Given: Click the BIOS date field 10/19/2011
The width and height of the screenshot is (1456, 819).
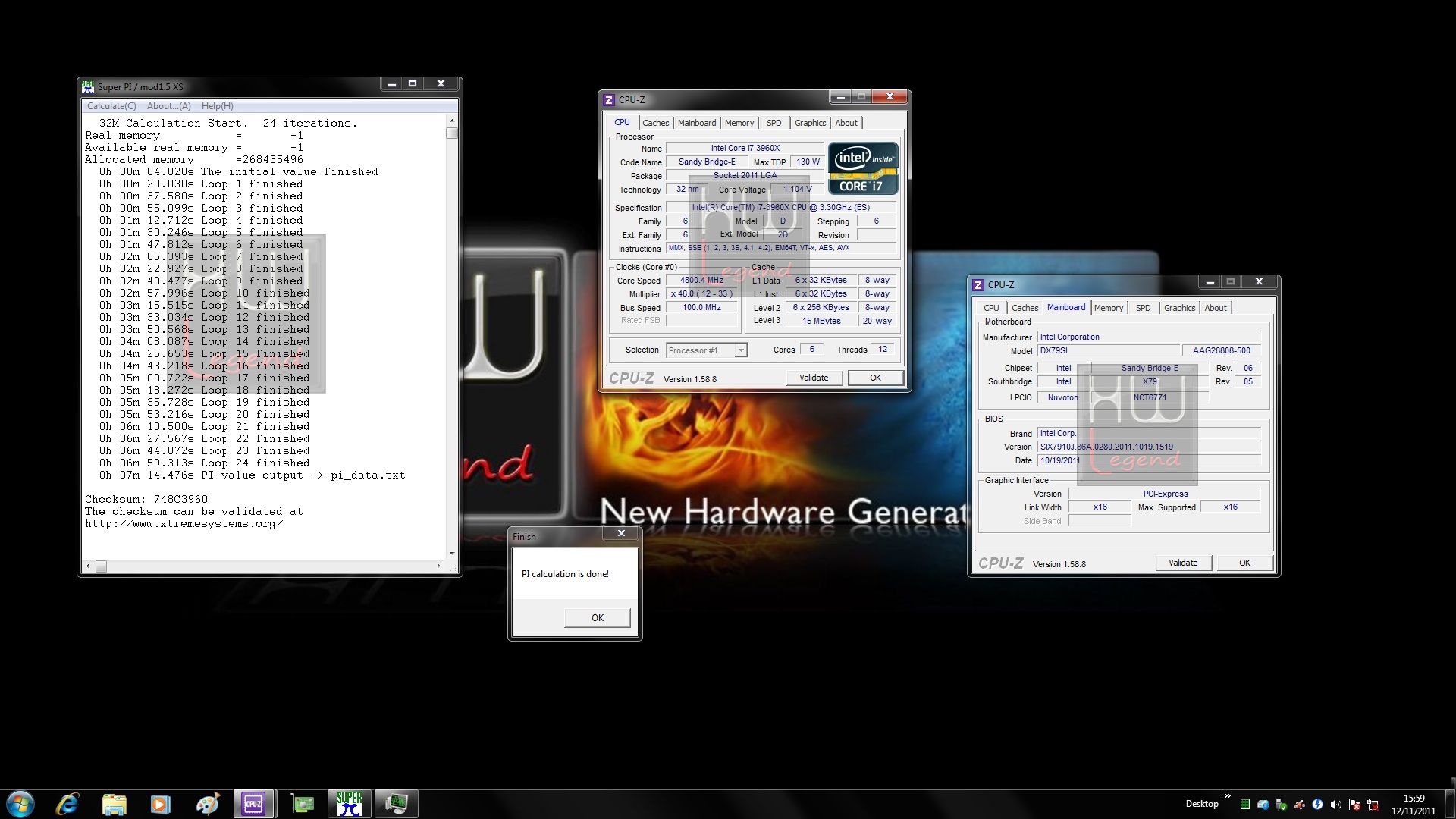Looking at the screenshot, I should 1149,461.
